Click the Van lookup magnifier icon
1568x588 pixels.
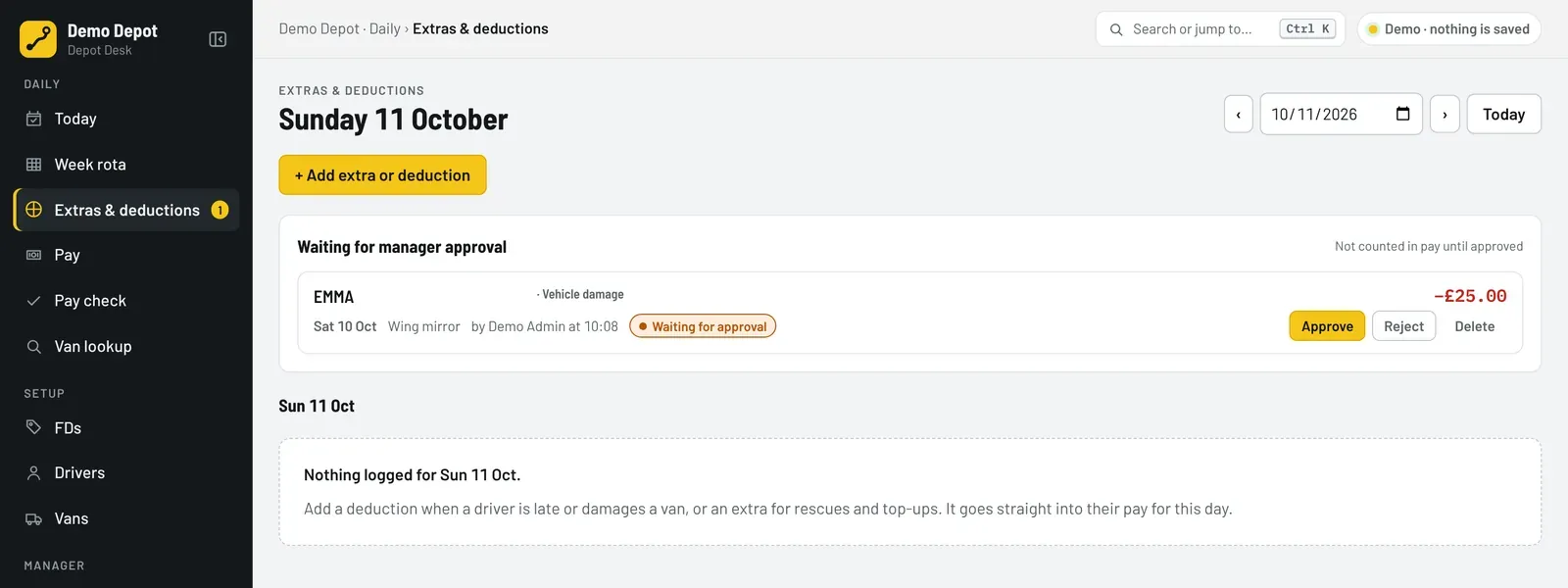click(x=33, y=346)
